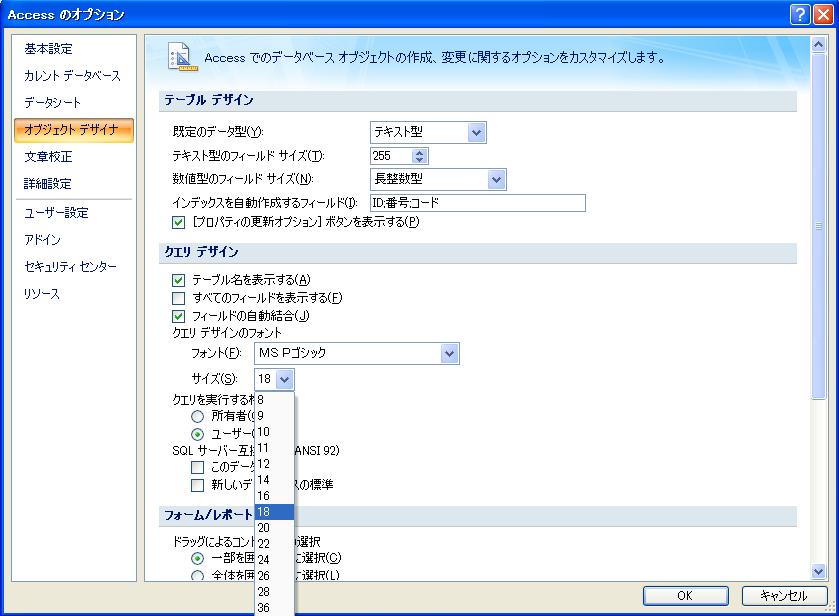839x616 pixels.
Task: Select the アドイン category
Action: [42, 240]
